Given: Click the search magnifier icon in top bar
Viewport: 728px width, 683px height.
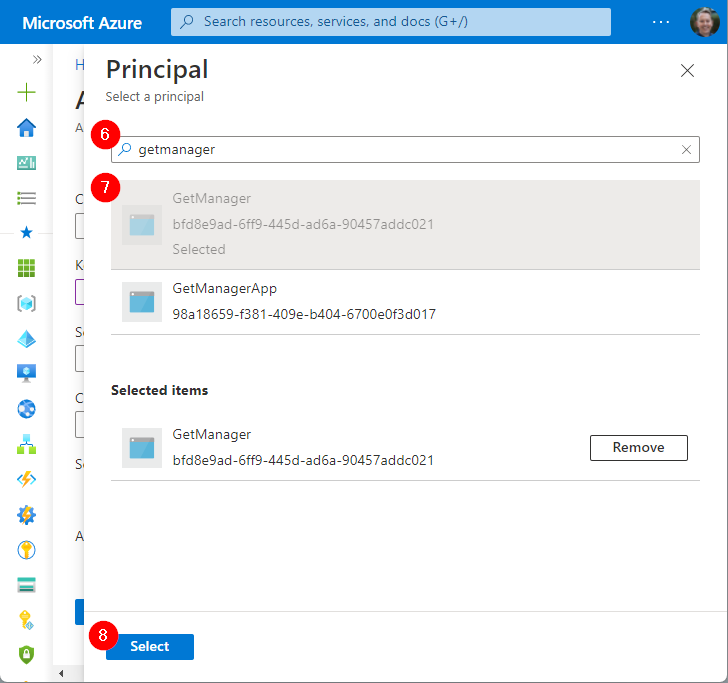Looking at the screenshot, I should click(x=187, y=21).
